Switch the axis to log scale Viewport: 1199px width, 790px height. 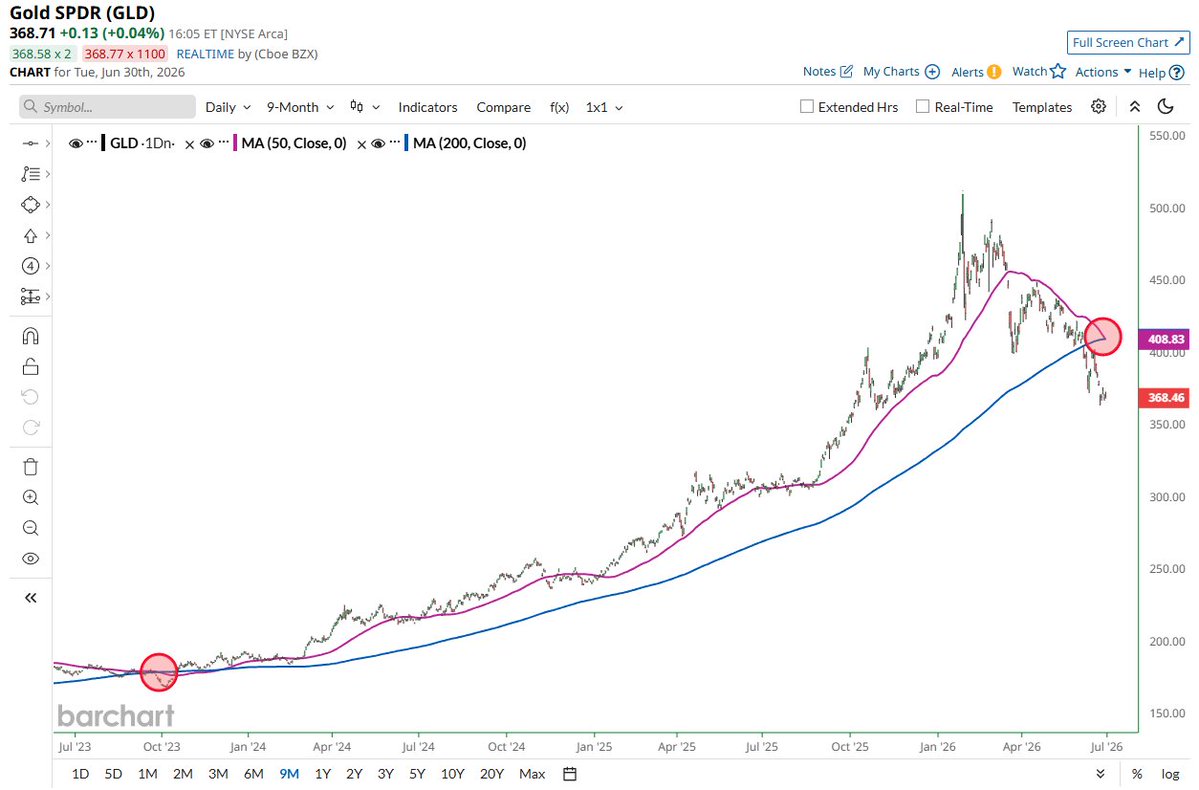(x=1170, y=774)
